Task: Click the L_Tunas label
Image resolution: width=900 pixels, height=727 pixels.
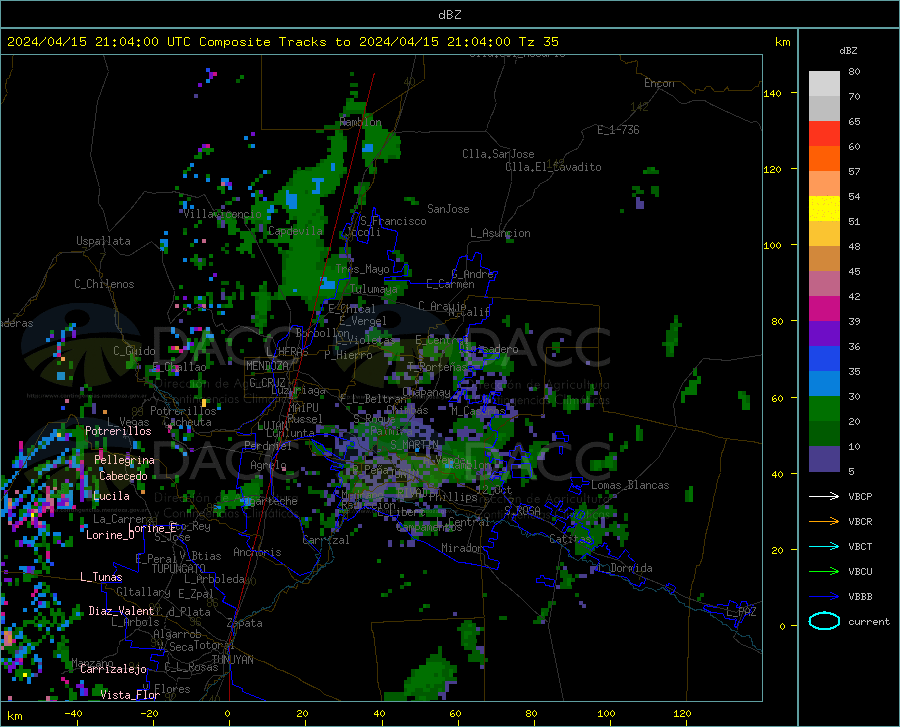Action: 101,577
